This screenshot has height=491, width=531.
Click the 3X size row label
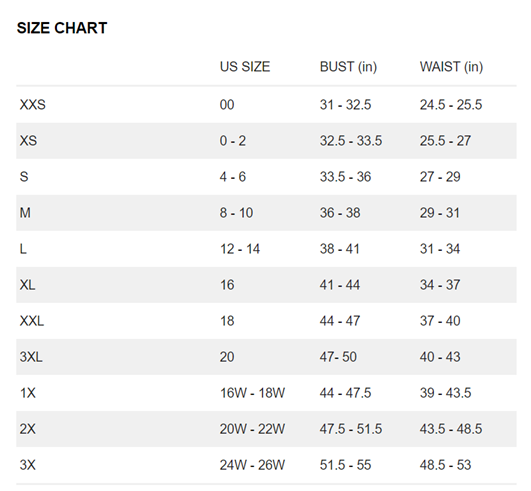pos(28,465)
